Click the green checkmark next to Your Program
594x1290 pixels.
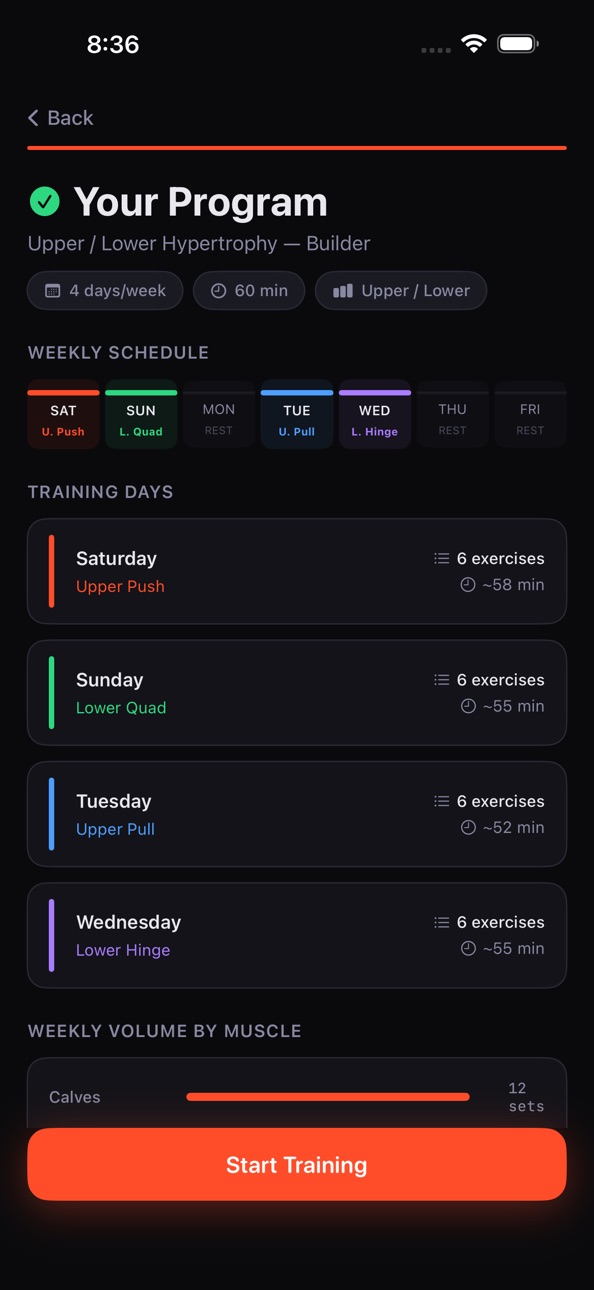point(44,202)
